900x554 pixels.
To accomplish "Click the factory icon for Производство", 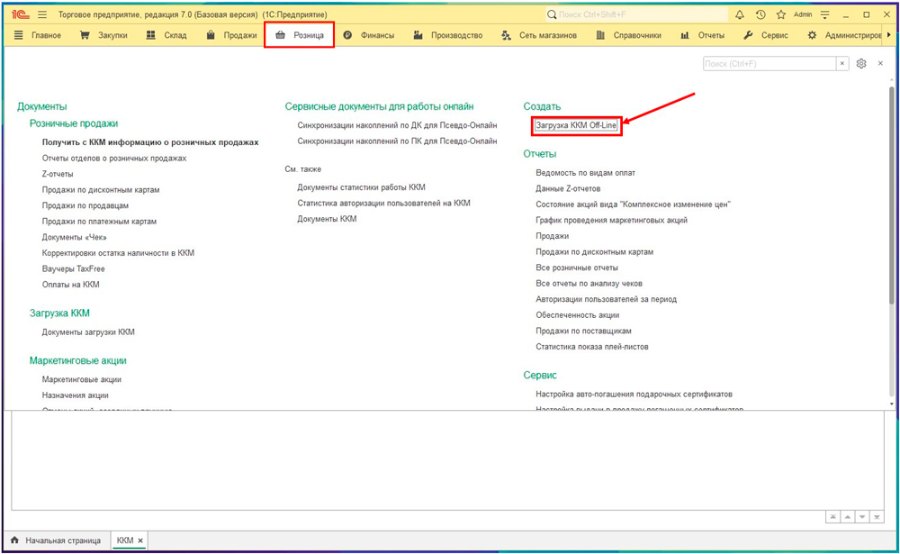I will tap(418, 35).
